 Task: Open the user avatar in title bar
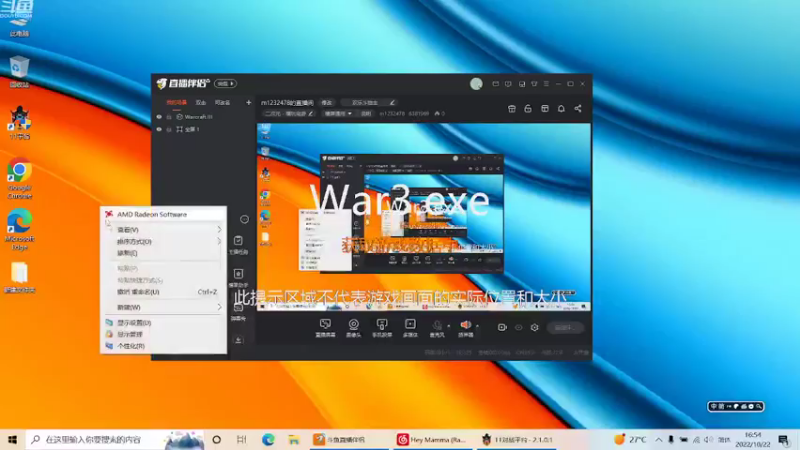point(476,84)
